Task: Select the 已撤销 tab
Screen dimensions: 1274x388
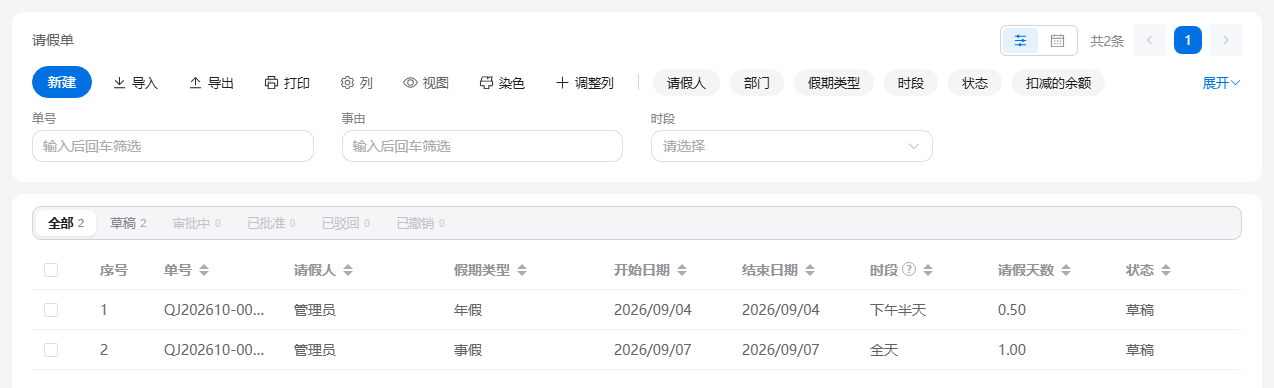Action: tap(421, 223)
